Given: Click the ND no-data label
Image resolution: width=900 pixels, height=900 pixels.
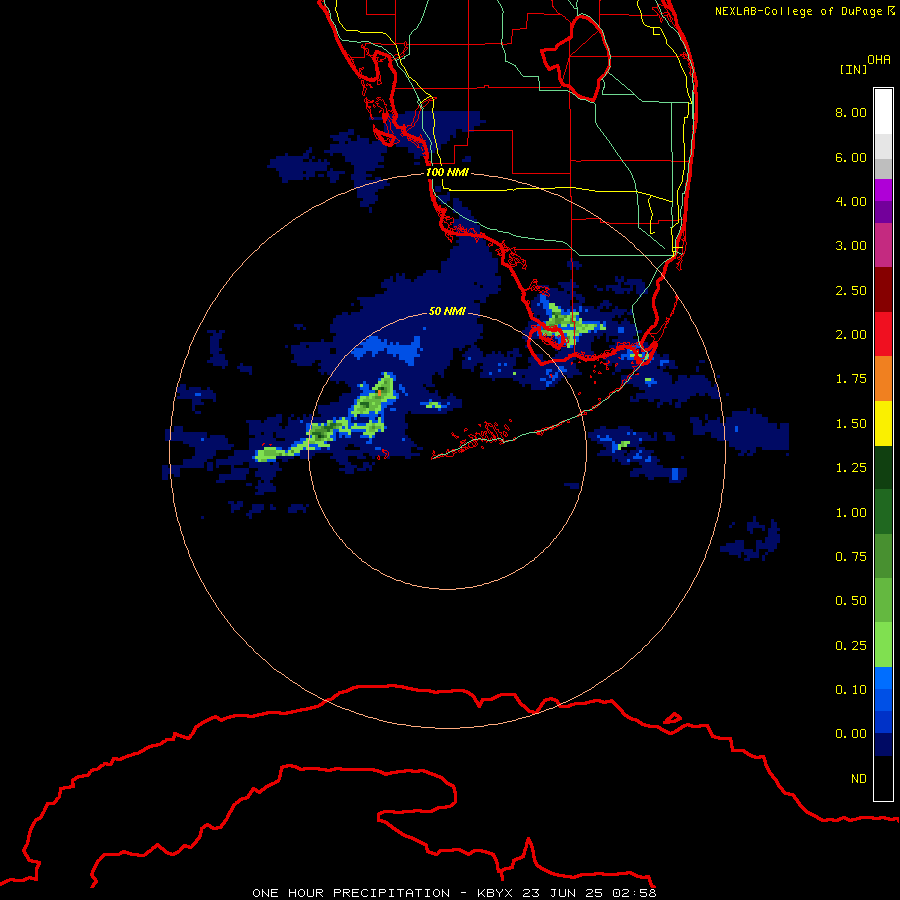Looking at the screenshot, I should [859, 779].
